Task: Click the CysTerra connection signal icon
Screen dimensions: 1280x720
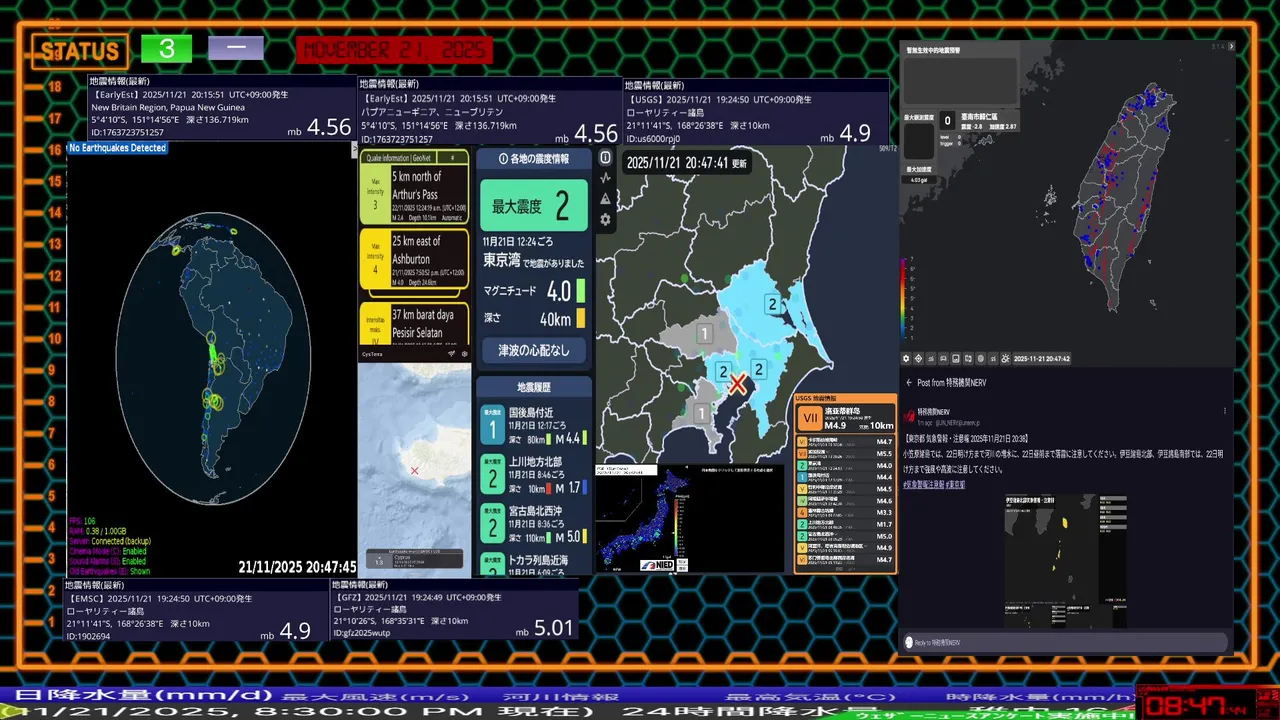Action: pyautogui.click(x=452, y=354)
